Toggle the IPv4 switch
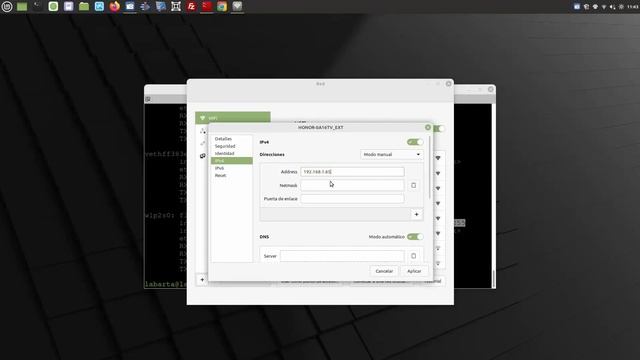640x360 pixels. tap(415, 142)
